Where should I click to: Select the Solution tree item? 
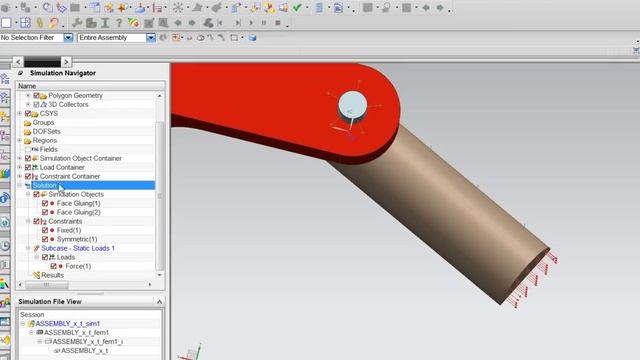point(44,185)
